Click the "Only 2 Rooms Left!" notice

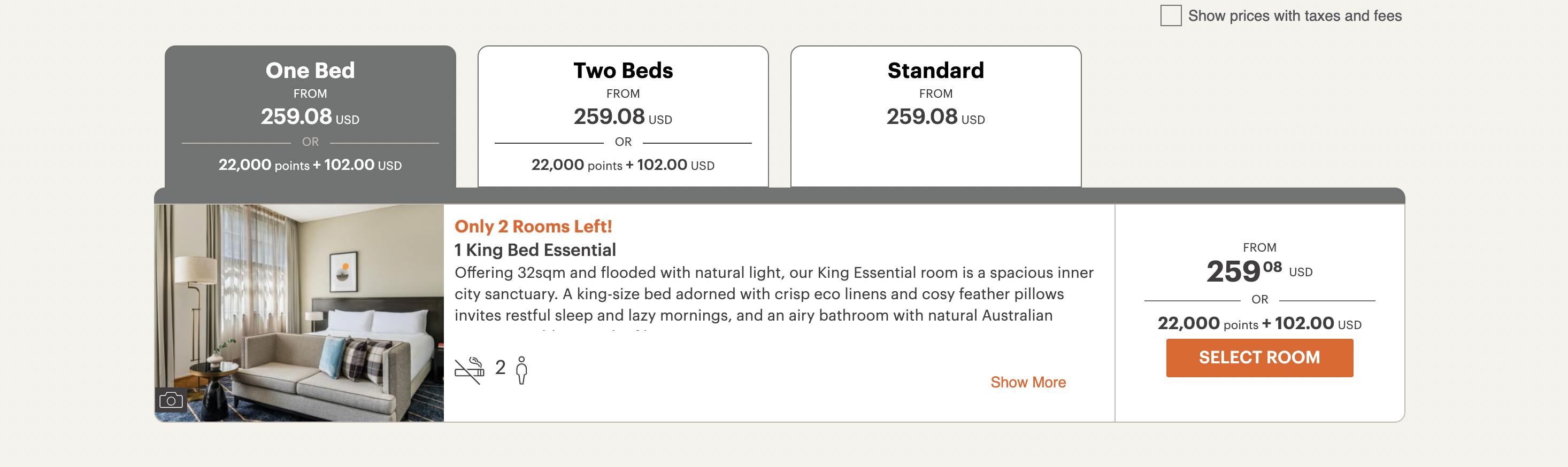[533, 226]
